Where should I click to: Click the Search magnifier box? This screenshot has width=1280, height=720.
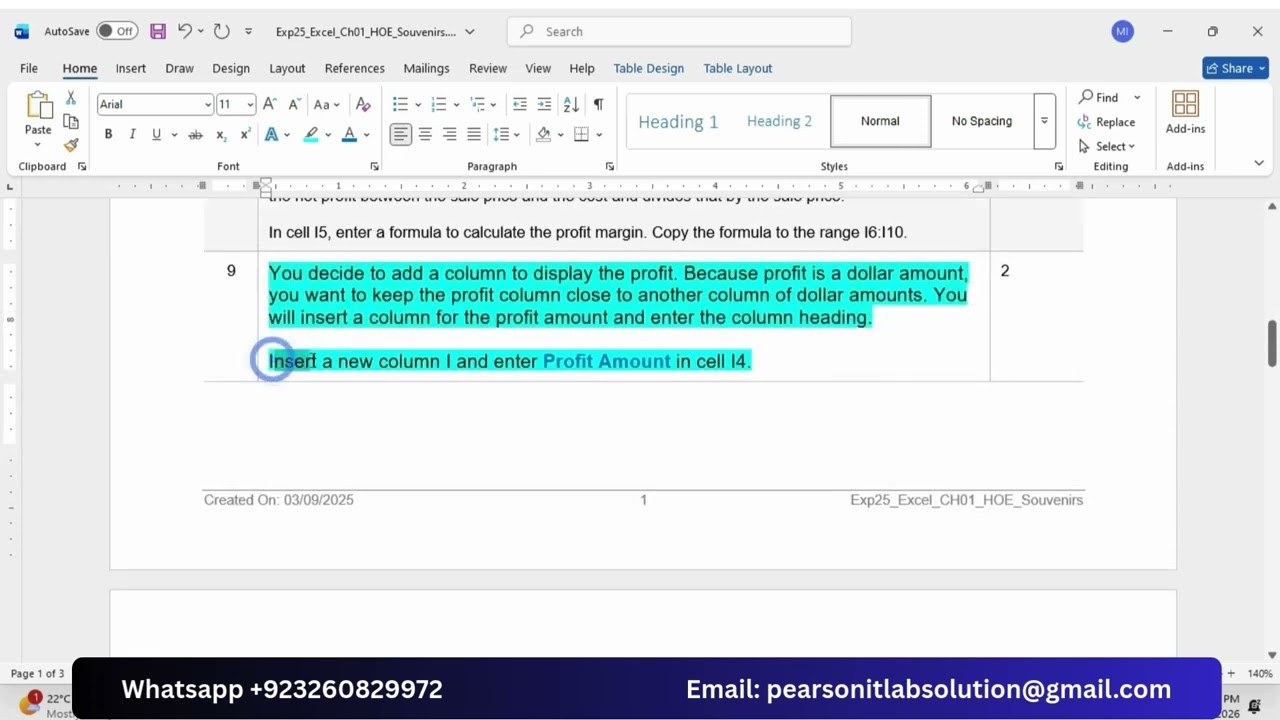[679, 31]
